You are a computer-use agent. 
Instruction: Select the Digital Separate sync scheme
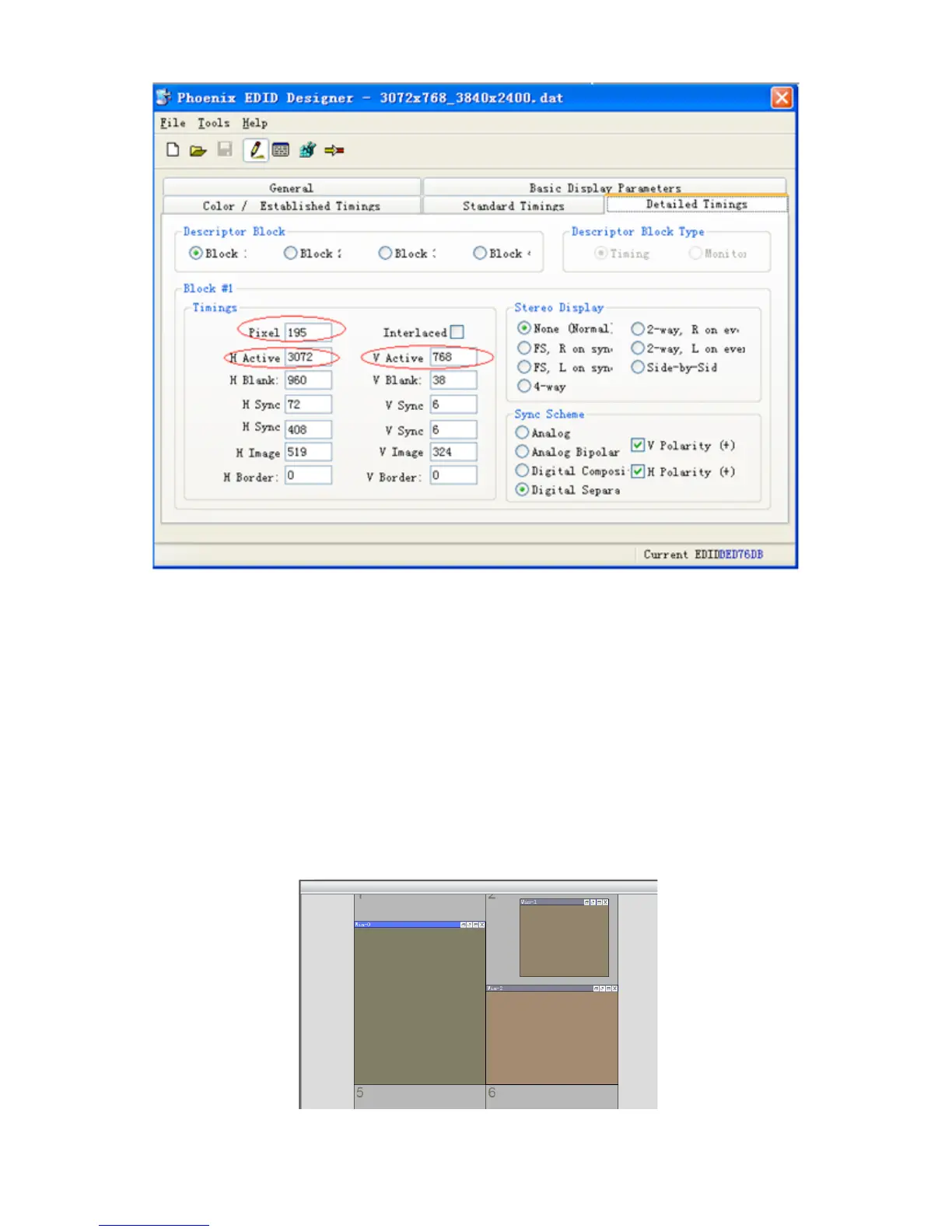click(x=523, y=489)
